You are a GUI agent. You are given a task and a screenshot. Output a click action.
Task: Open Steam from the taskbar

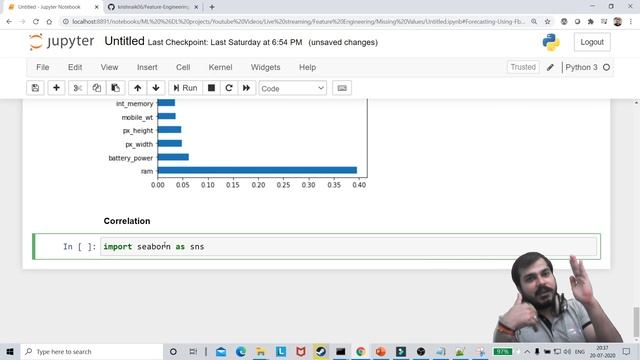(x=321, y=351)
